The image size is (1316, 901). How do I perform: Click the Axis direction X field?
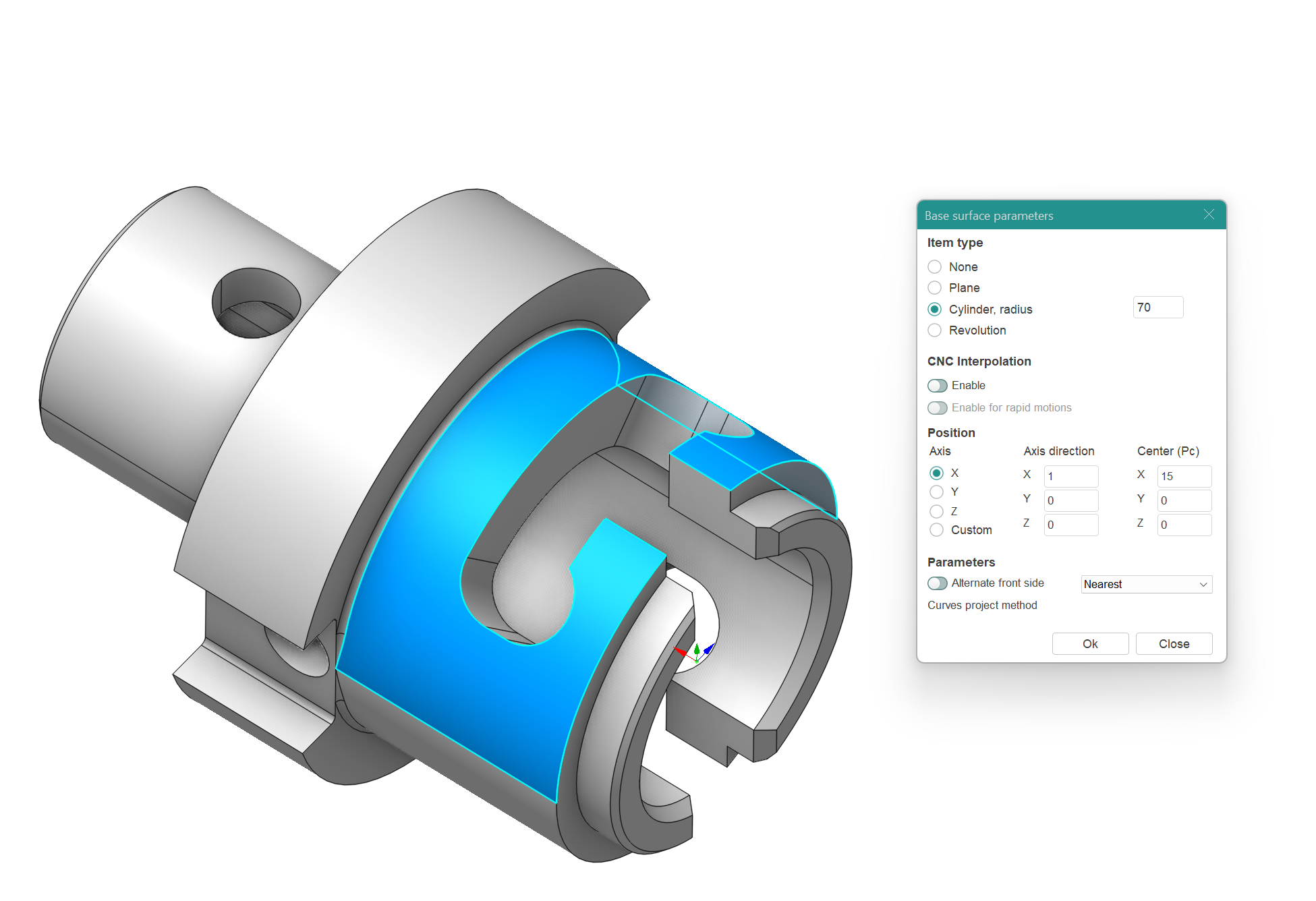[x=1070, y=476]
